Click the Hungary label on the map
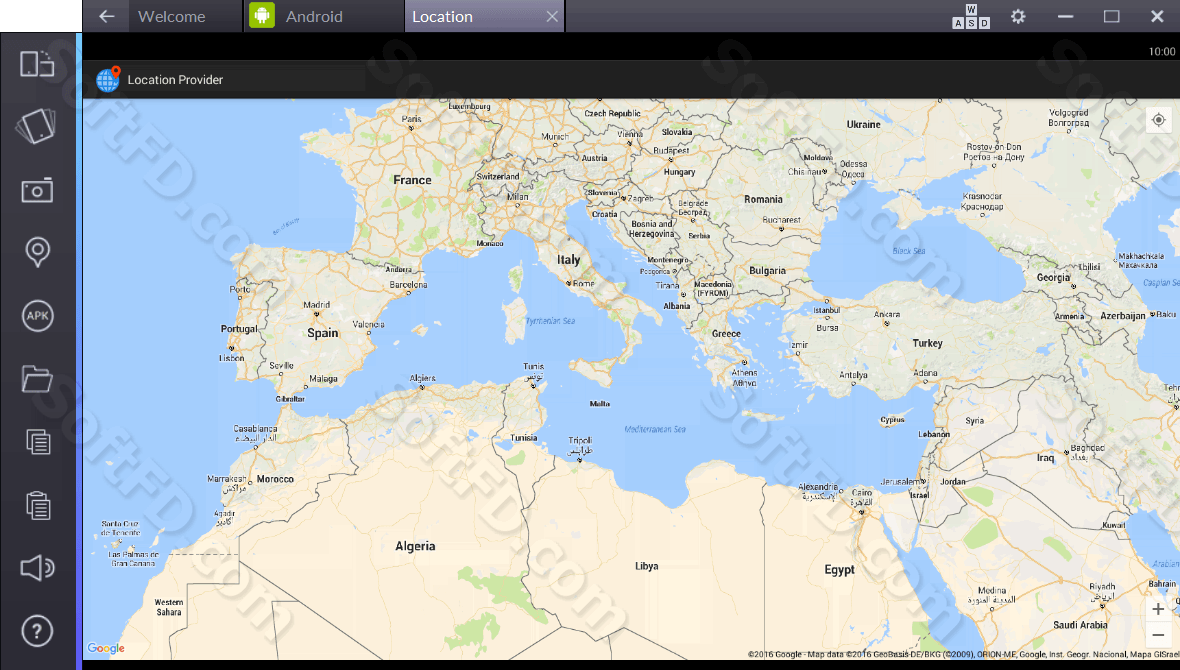 click(679, 172)
